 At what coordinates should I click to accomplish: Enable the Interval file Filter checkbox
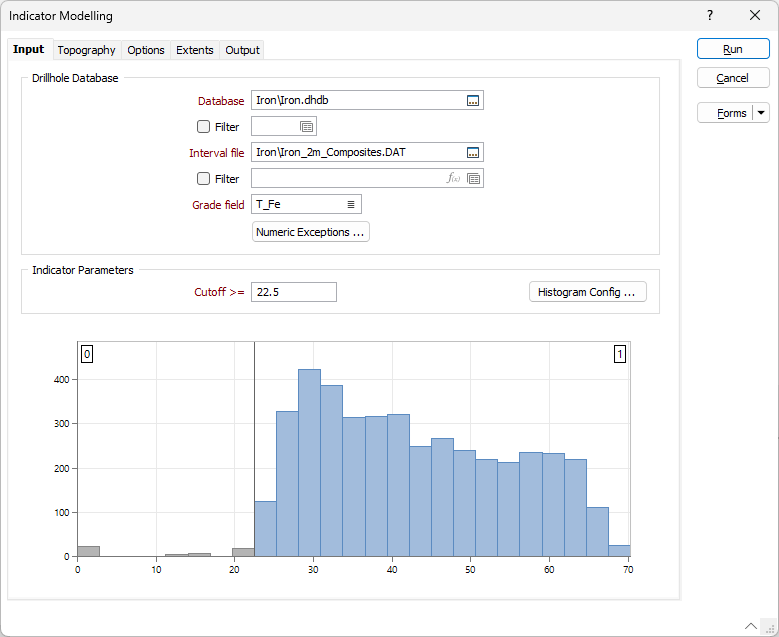(204, 178)
